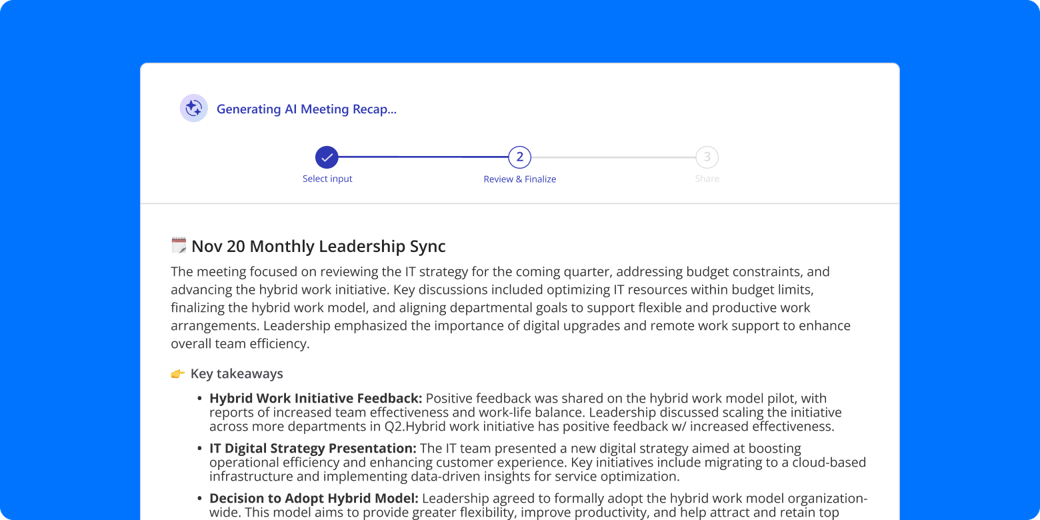
Task: Click the pointing hand emoji by Key takeaways
Action: point(178,373)
